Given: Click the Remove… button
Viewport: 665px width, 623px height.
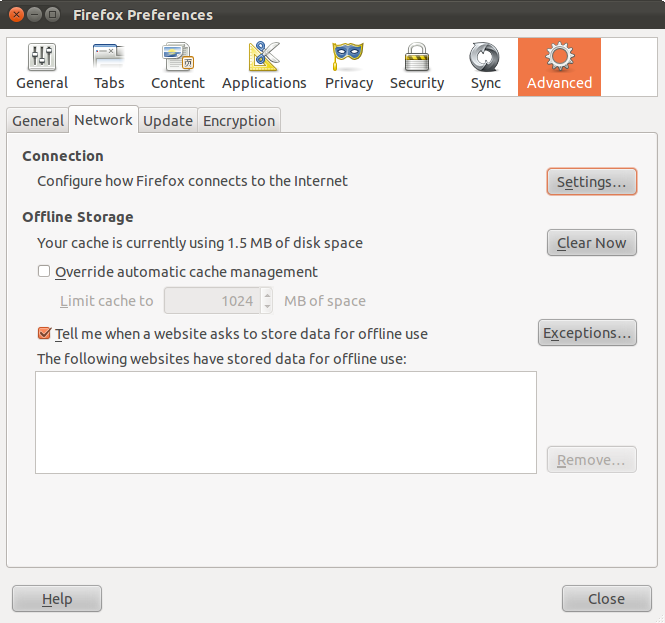Looking at the screenshot, I should 592,459.
